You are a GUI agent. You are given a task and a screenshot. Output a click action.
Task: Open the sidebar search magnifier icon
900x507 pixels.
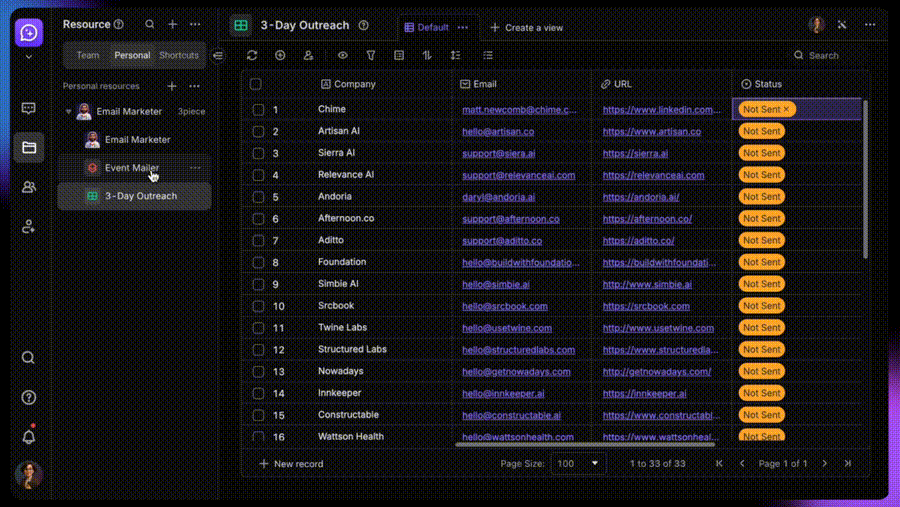[x=28, y=358]
